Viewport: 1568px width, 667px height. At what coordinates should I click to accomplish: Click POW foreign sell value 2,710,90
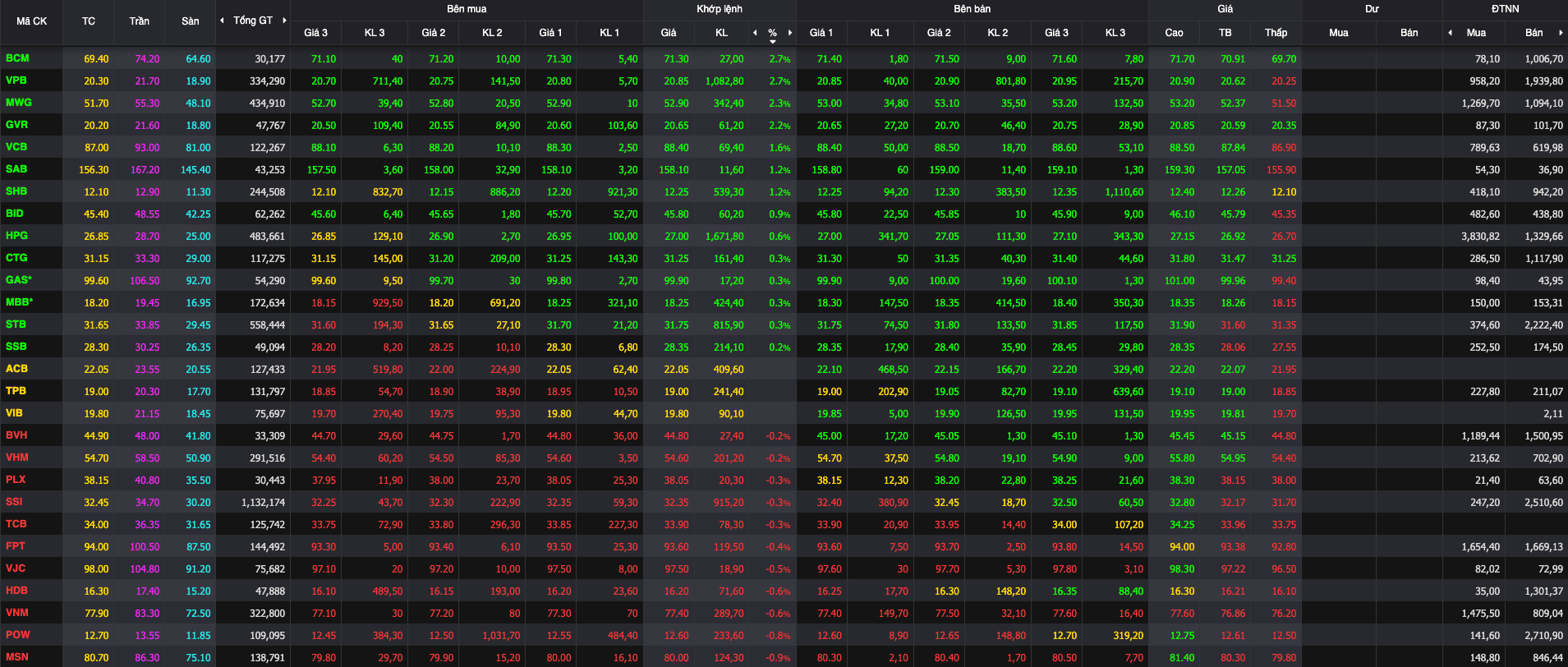pyautogui.click(x=1543, y=636)
